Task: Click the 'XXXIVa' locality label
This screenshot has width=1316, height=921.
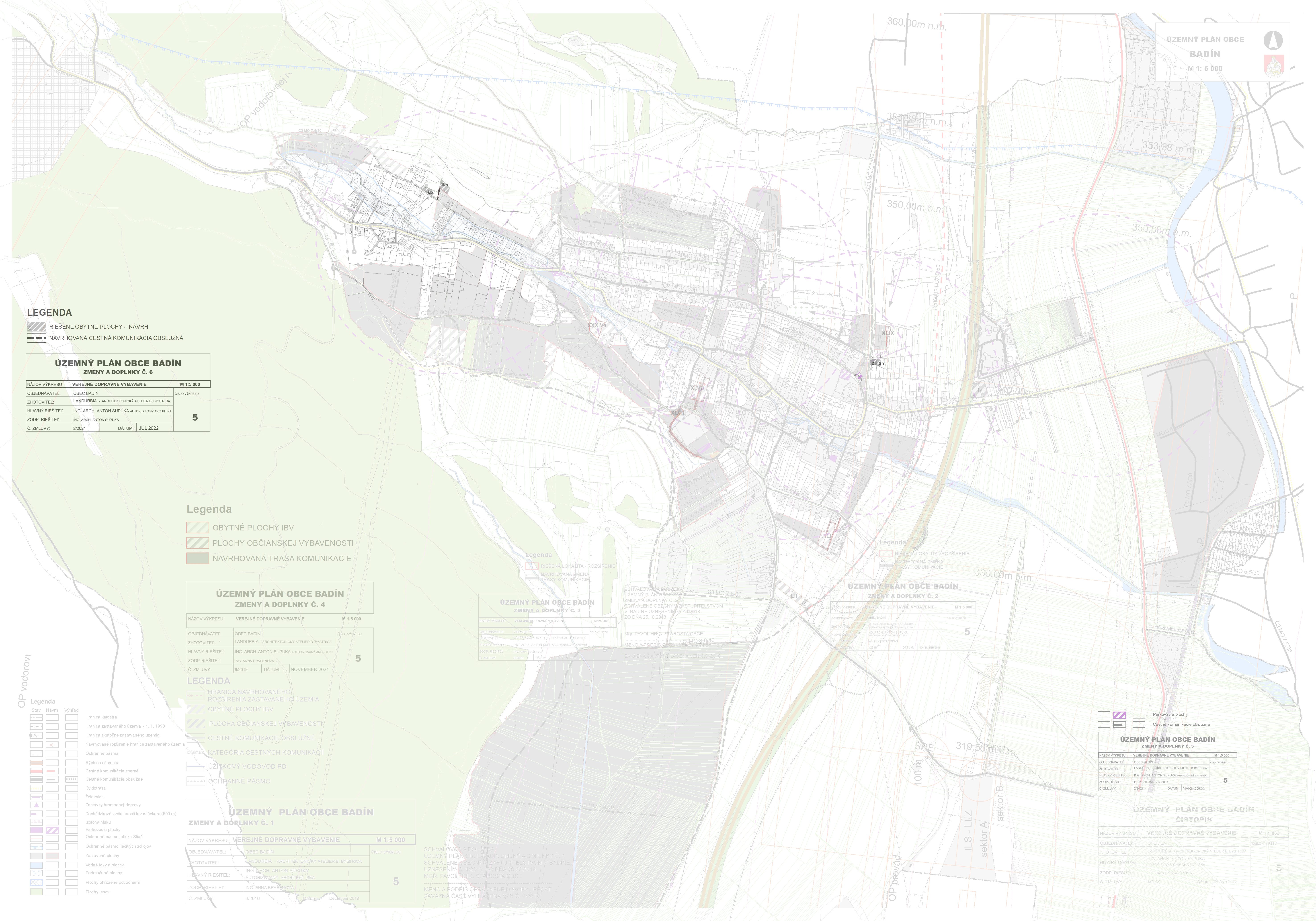Action: [x=597, y=325]
